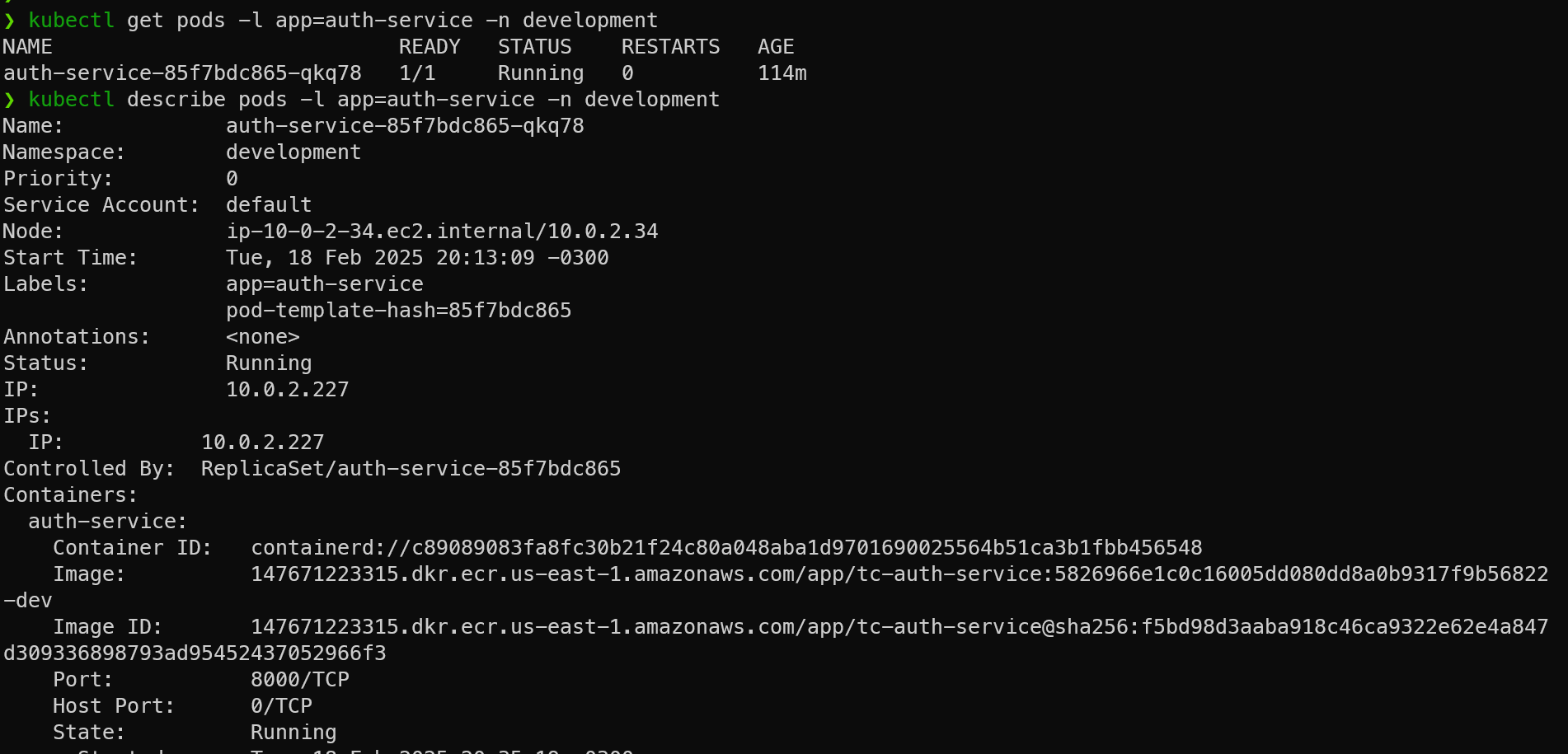Click the Annotations <none> value
Image resolution: width=1568 pixels, height=754 pixels.
click(x=263, y=337)
